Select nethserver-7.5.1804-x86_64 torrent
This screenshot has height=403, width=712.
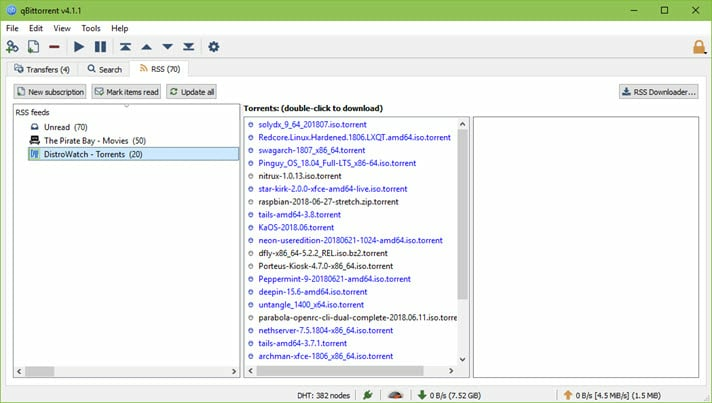coord(326,330)
